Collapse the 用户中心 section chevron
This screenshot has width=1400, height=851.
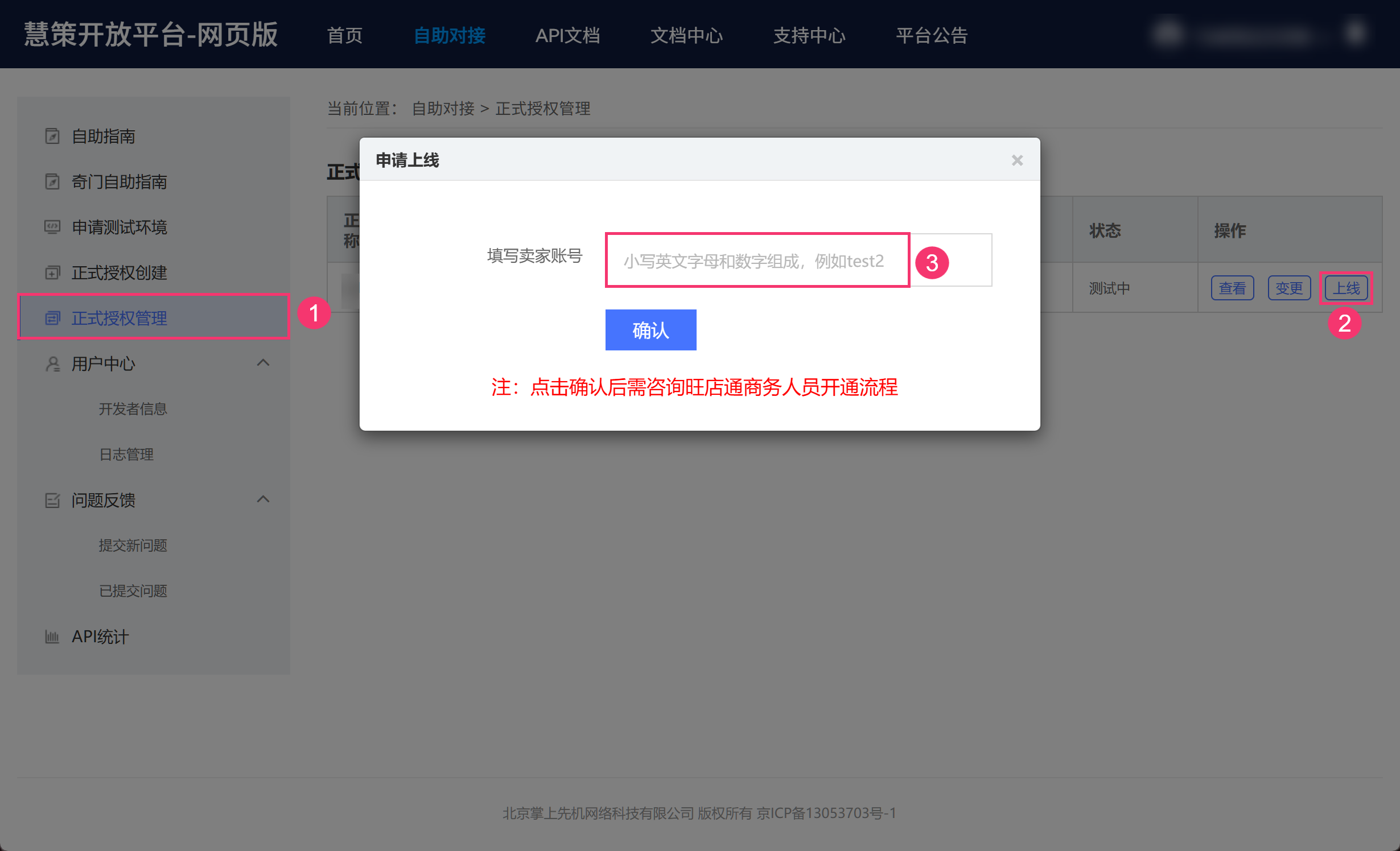click(263, 363)
